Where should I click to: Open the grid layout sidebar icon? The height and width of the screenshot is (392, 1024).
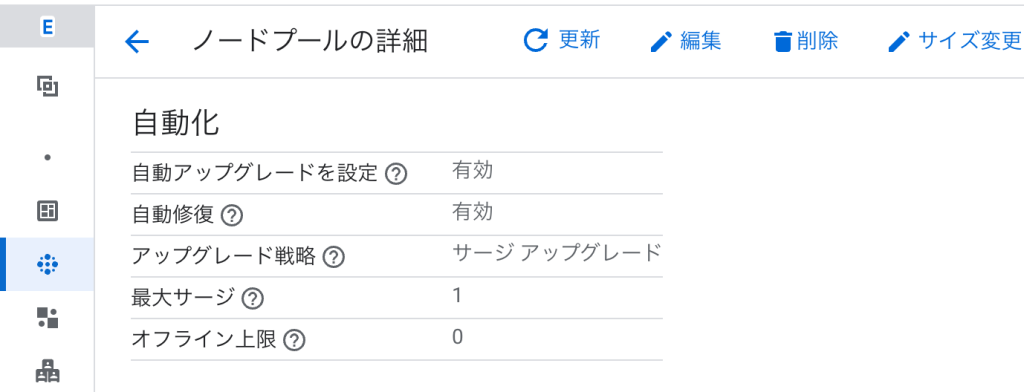pos(47,210)
